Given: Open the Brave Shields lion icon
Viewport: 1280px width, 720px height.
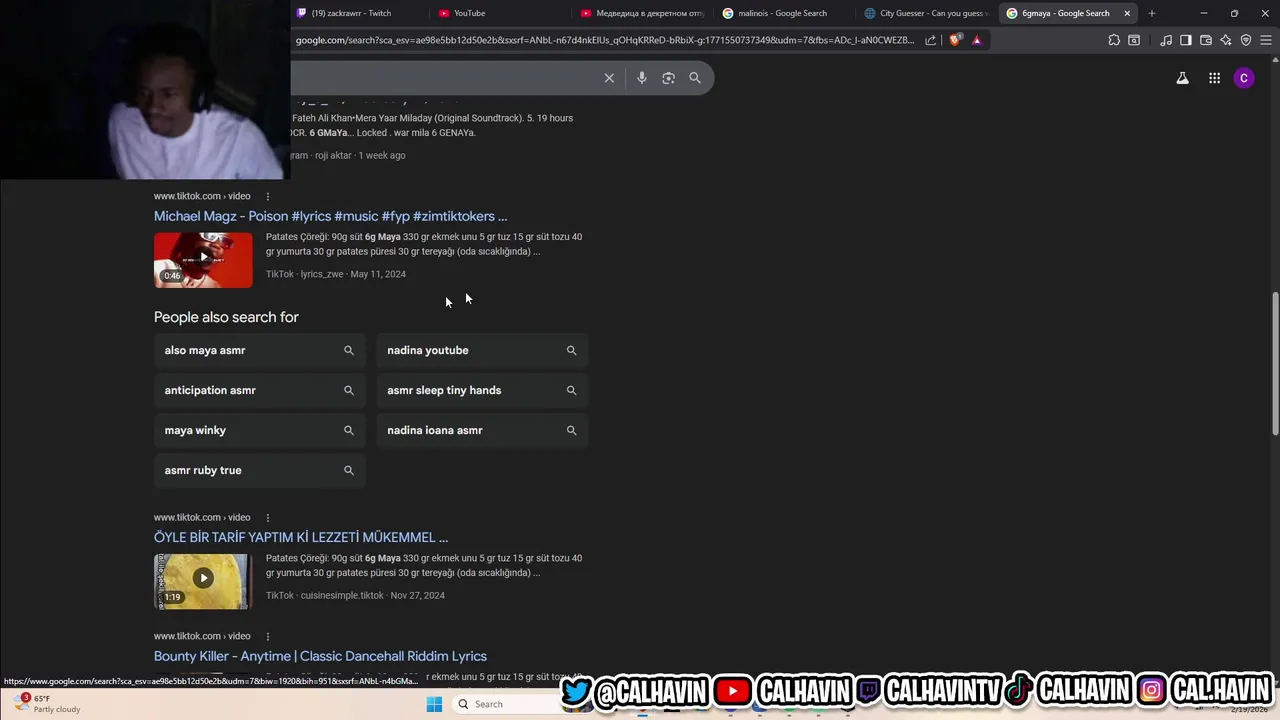Looking at the screenshot, I should (955, 40).
